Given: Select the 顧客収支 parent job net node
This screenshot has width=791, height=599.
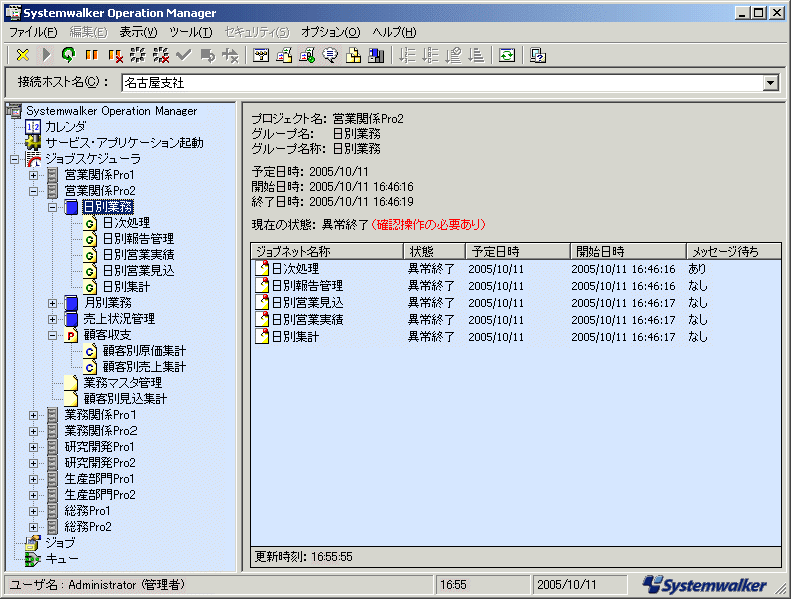Looking at the screenshot, I should click(x=107, y=335).
